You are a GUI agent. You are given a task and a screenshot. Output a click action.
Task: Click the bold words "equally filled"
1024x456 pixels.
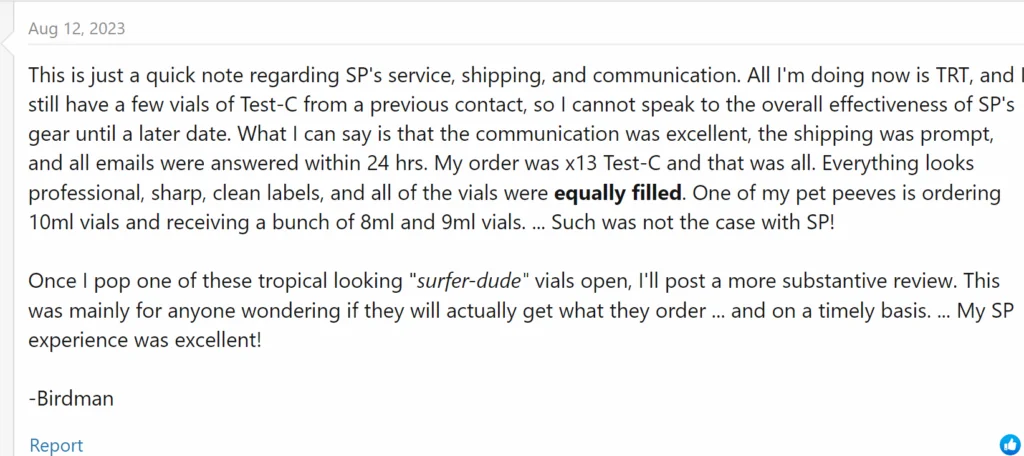pos(616,190)
